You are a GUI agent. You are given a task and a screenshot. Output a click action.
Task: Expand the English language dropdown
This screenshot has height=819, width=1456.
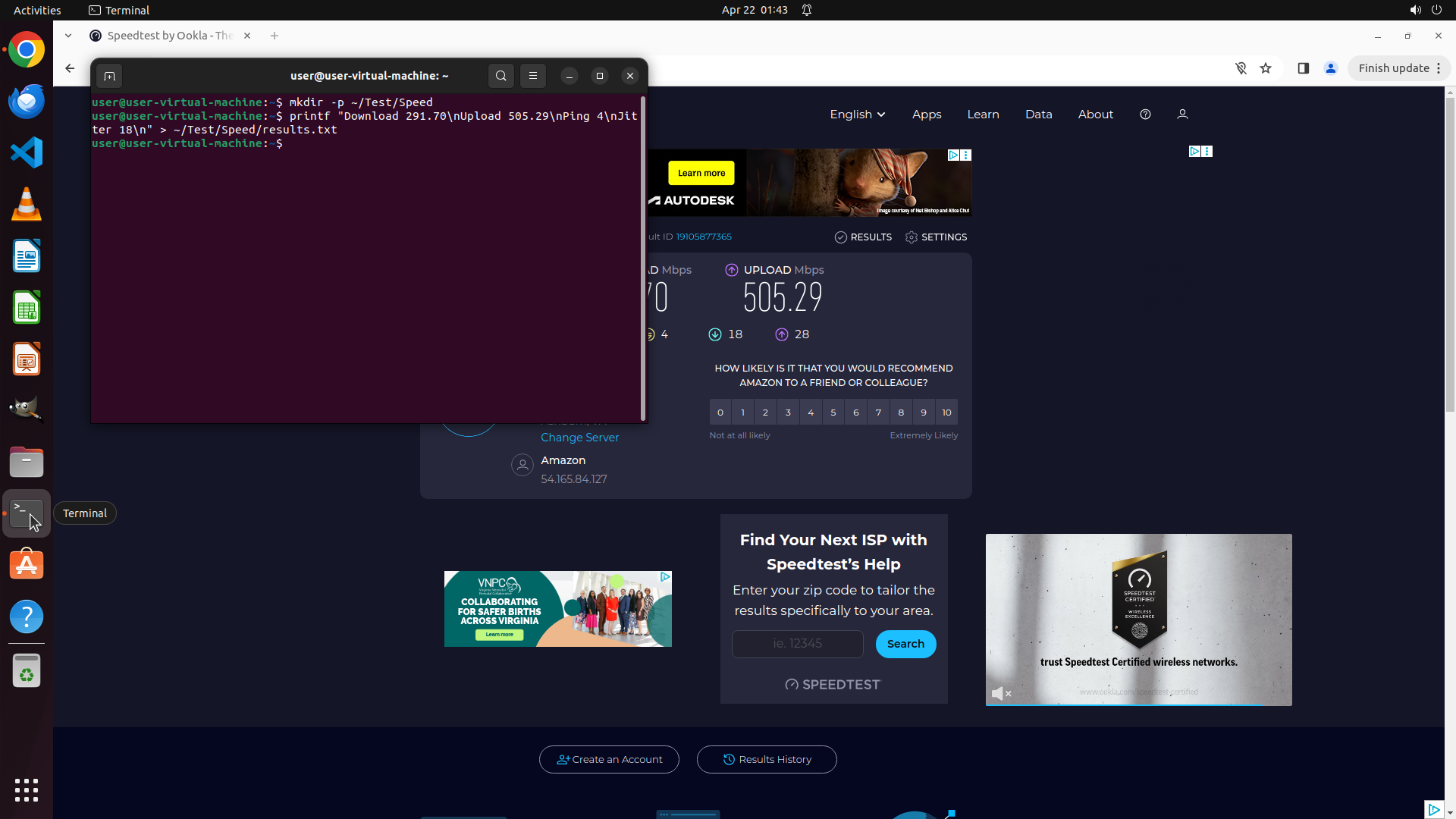click(x=857, y=115)
